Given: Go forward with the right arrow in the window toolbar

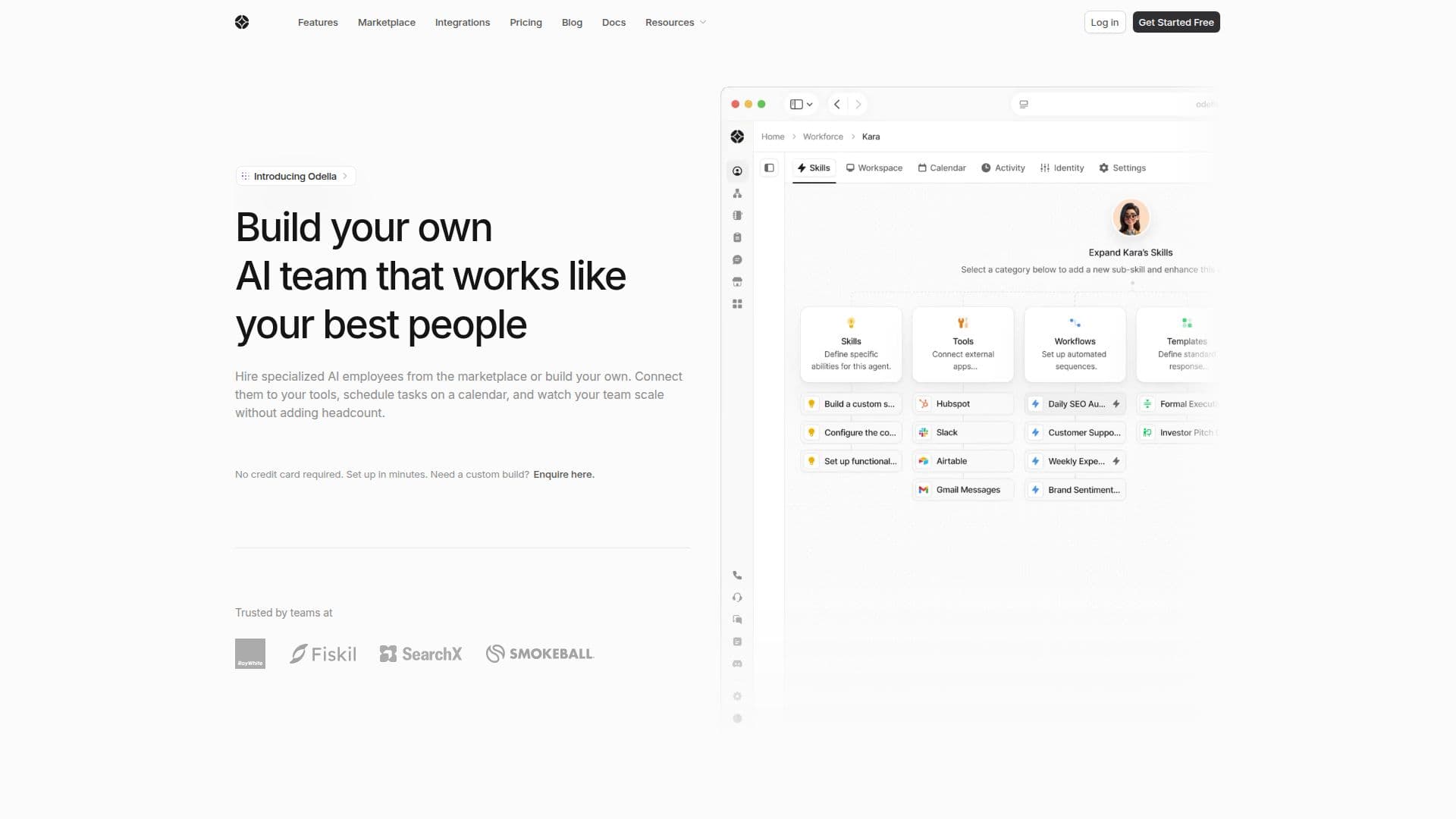Looking at the screenshot, I should click(x=858, y=105).
